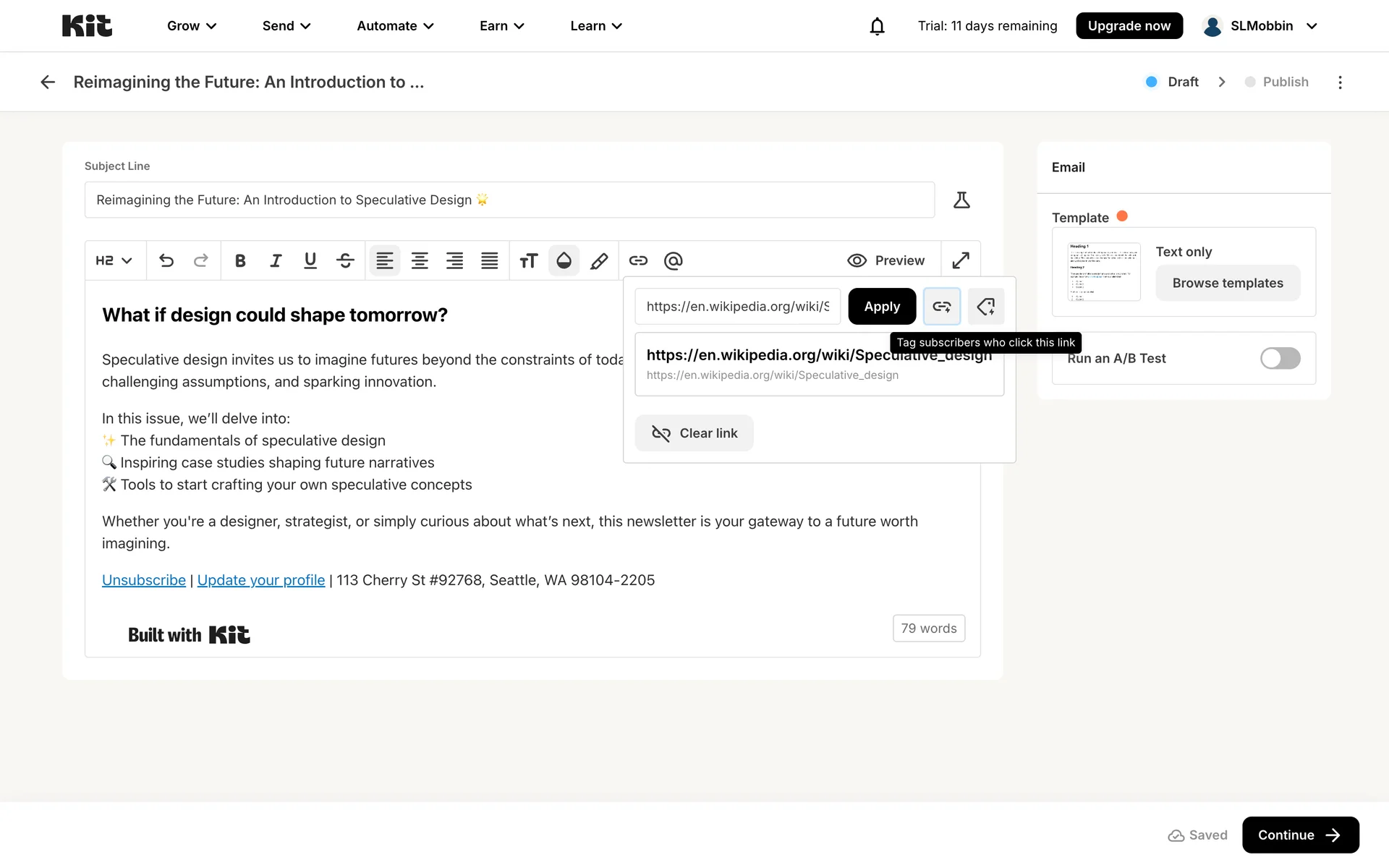Open the H2 heading style dropdown

pos(114,260)
